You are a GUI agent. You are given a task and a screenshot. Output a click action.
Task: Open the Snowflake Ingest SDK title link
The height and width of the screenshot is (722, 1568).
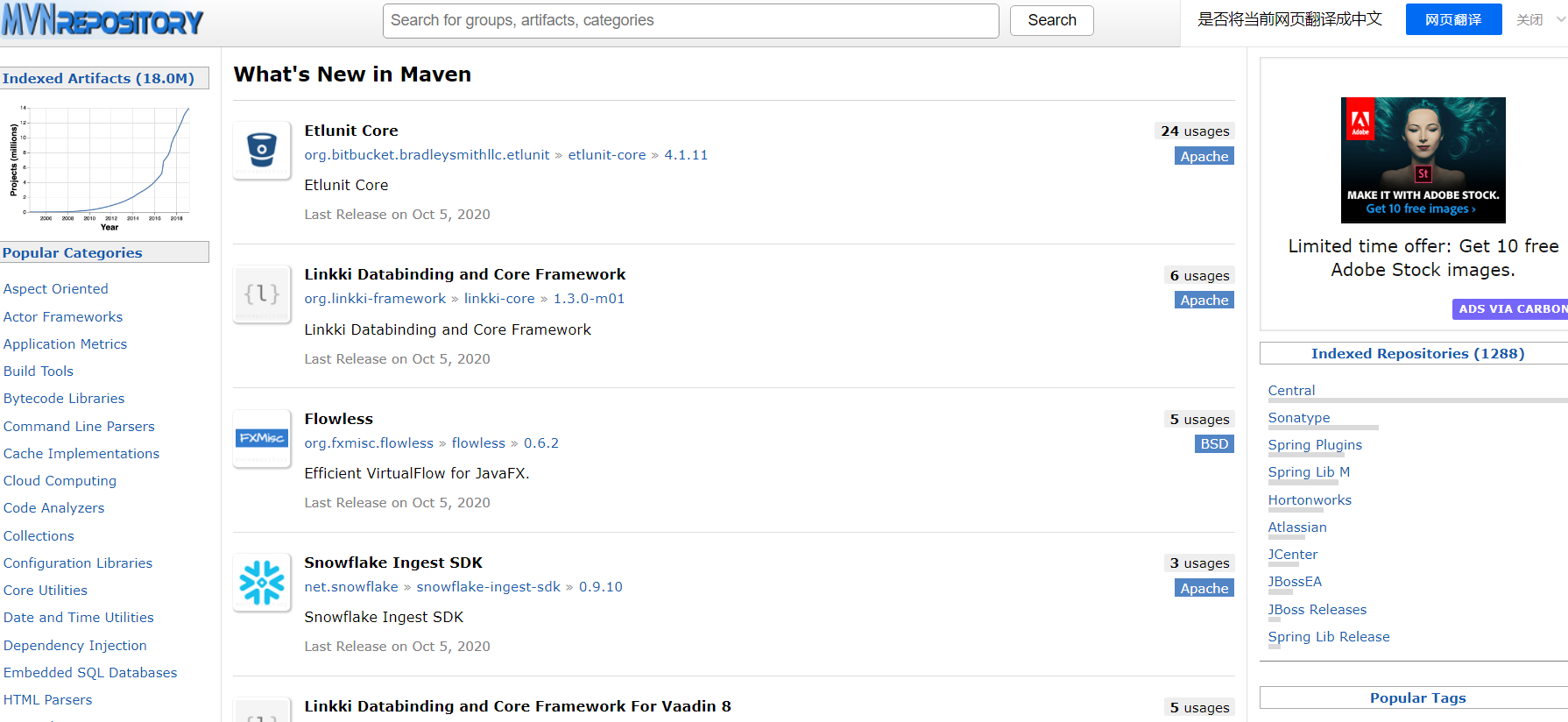[393, 563]
